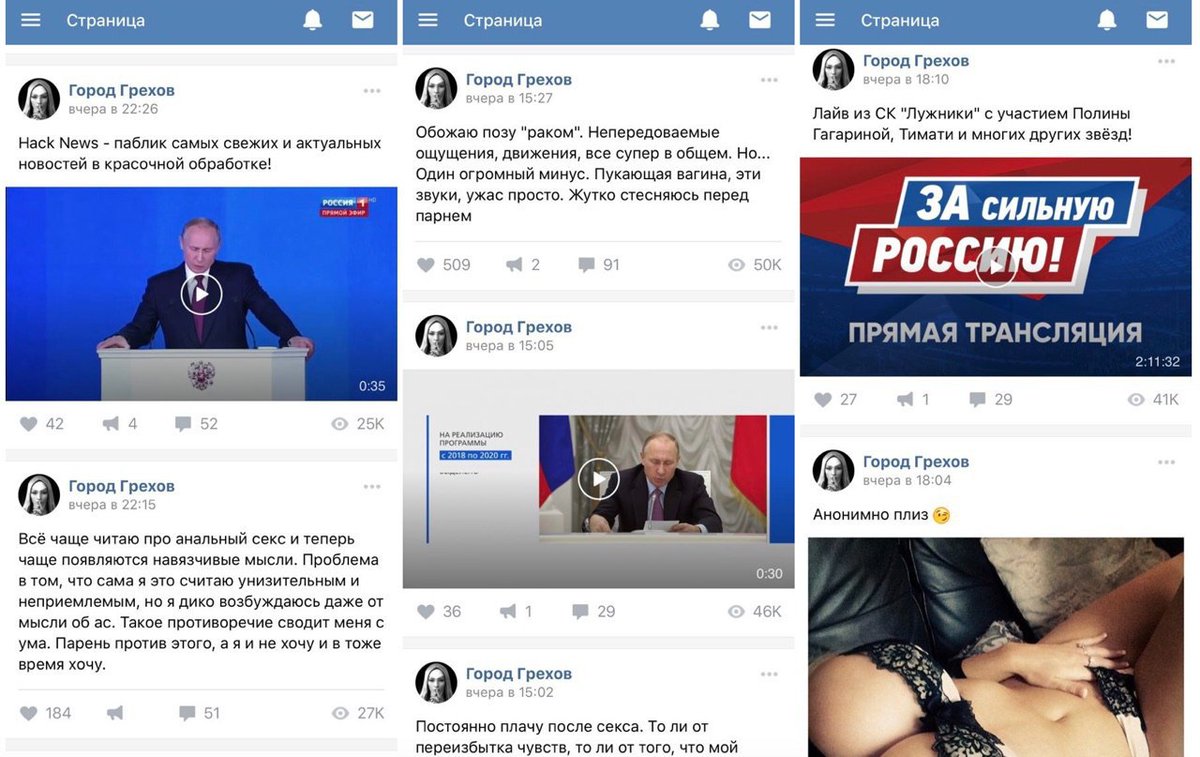
Task: Like the live broadcast post with 27 likes
Action: (x=835, y=399)
